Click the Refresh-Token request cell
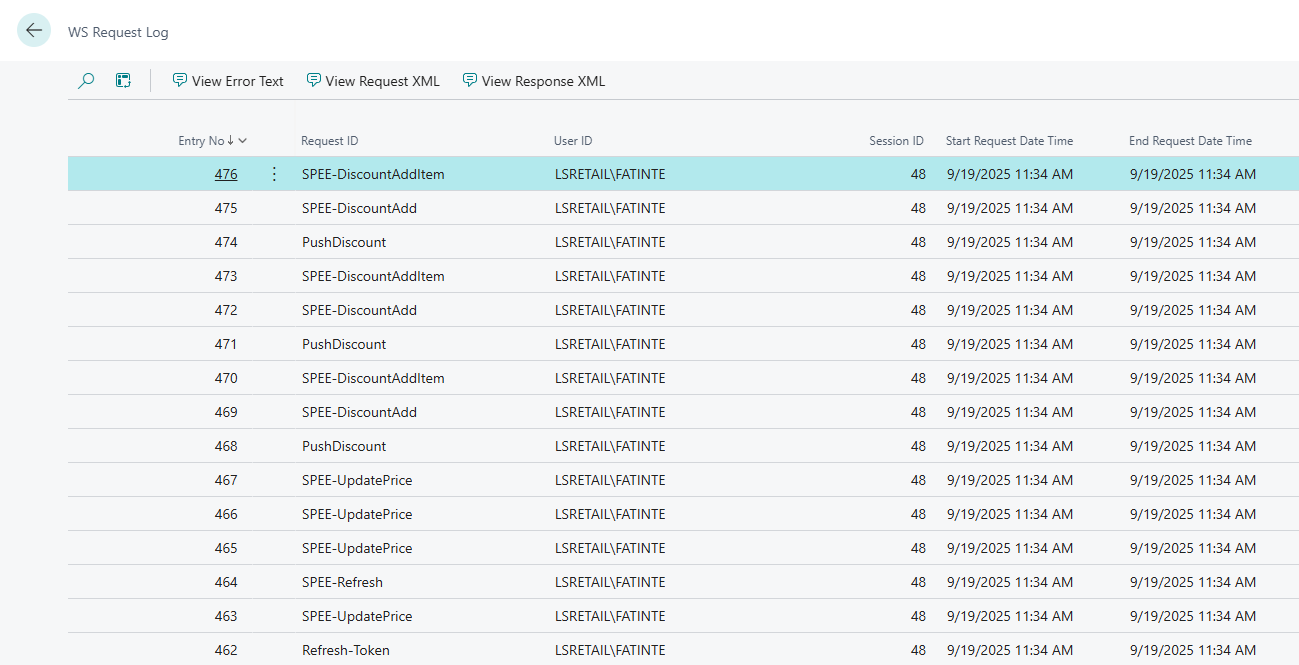The width and height of the screenshot is (1299, 665). 346,650
